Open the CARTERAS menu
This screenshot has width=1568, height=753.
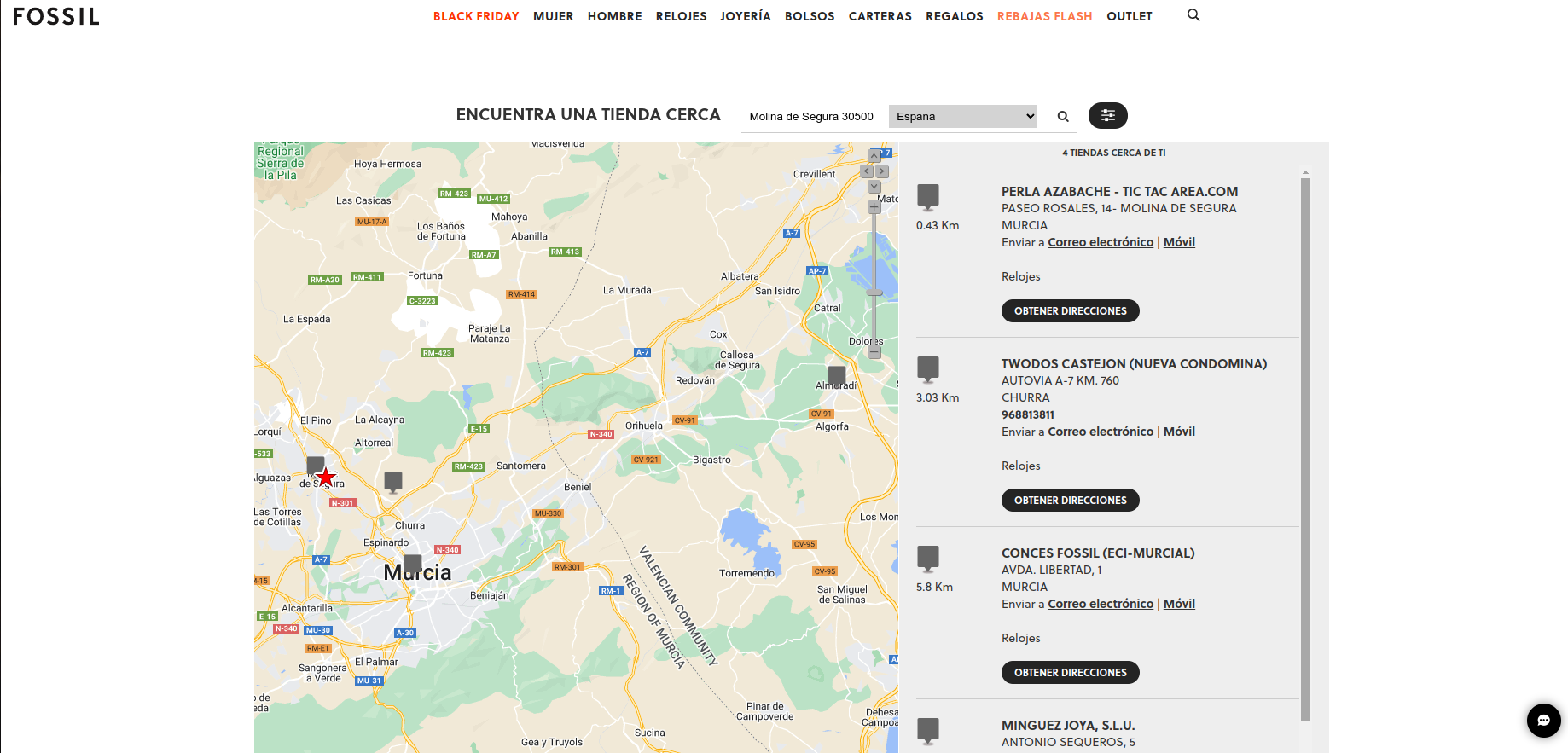(x=880, y=16)
